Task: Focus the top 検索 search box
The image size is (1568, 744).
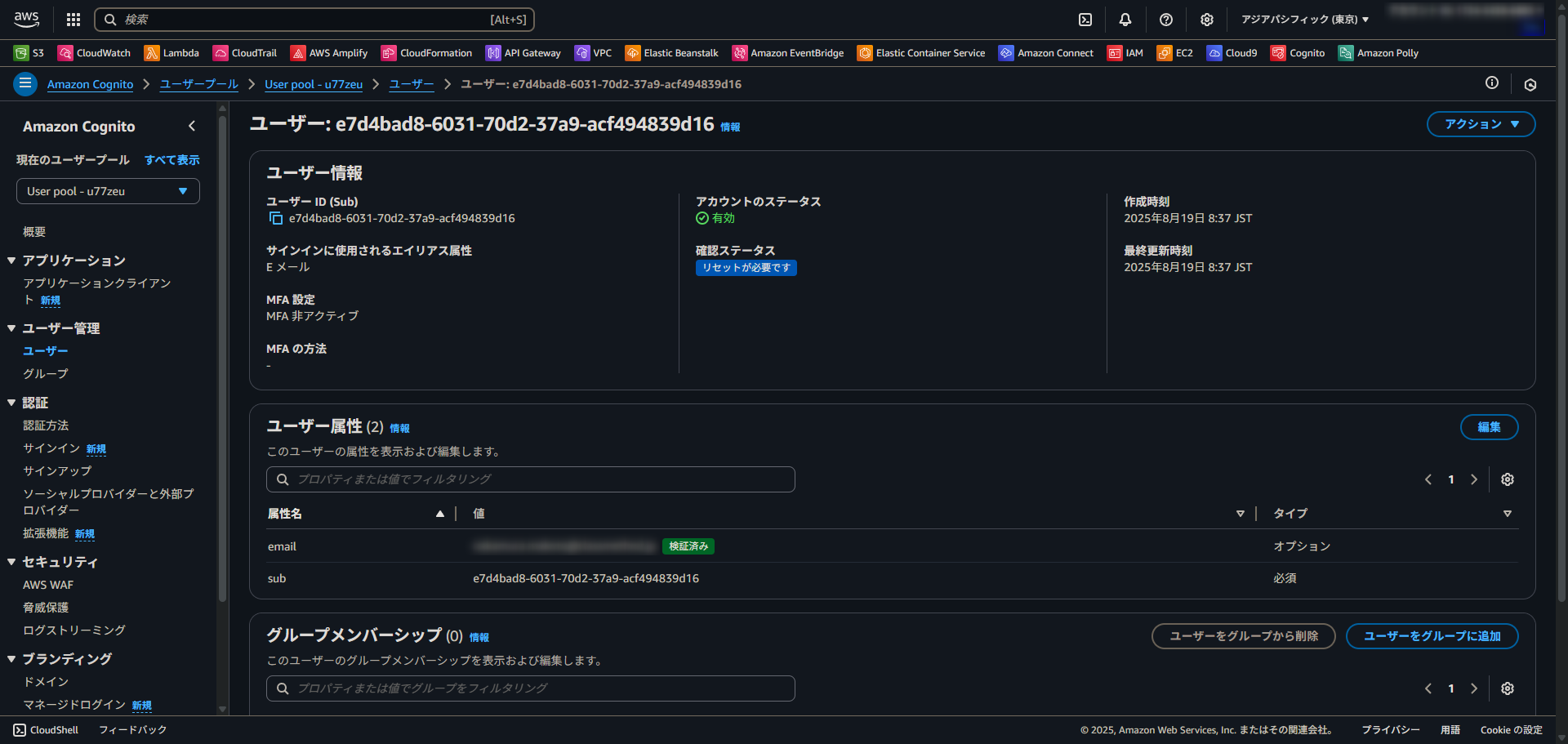Action: (x=314, y=20)
